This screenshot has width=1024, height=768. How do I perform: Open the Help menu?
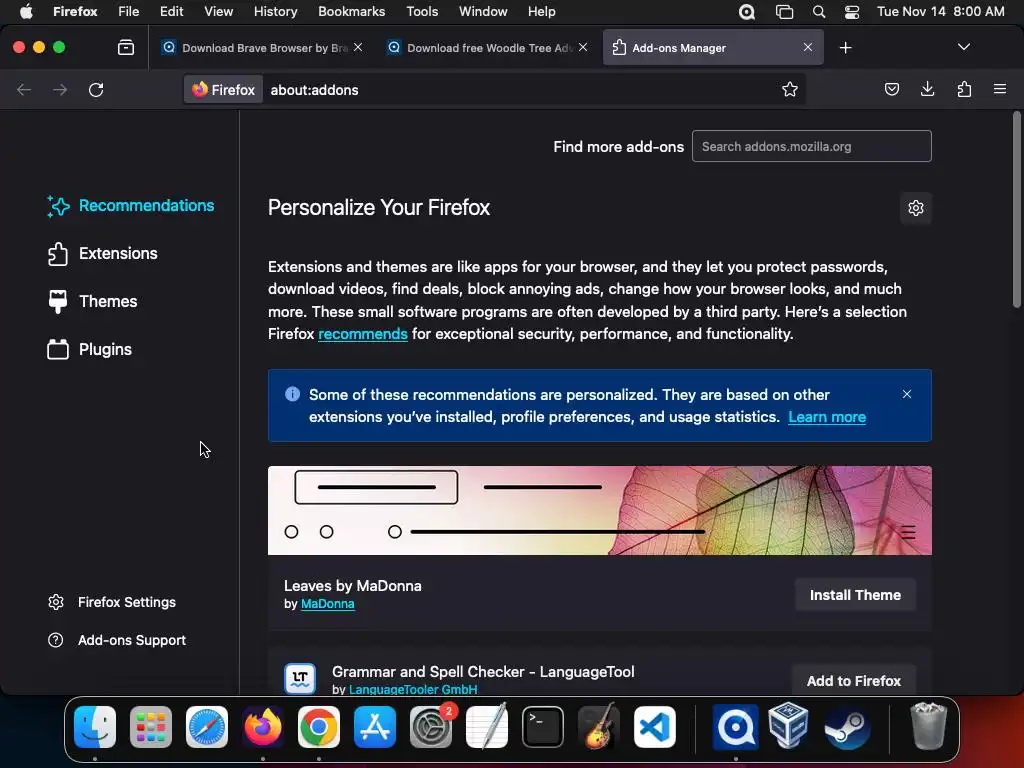[x=541, y=11]
